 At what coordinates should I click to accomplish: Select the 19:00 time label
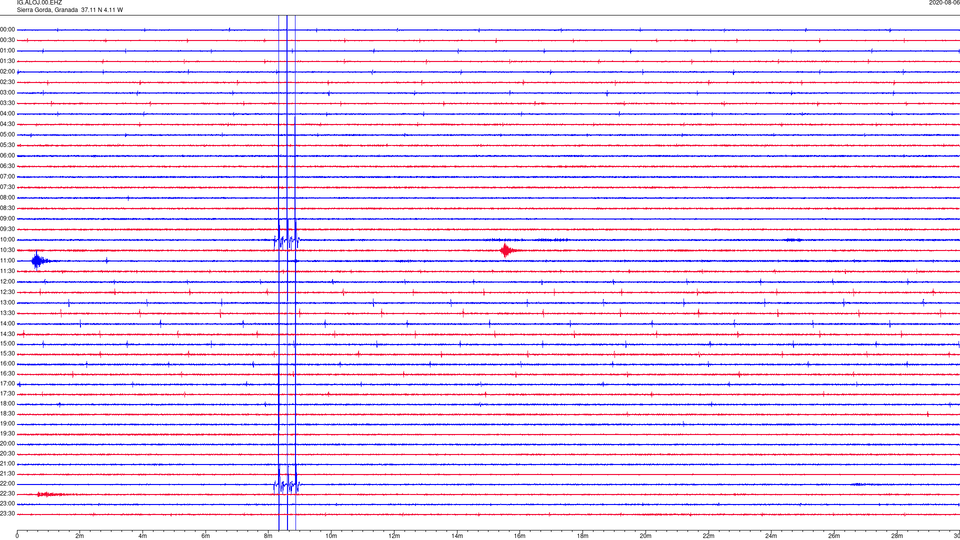[x=7, y=424]
